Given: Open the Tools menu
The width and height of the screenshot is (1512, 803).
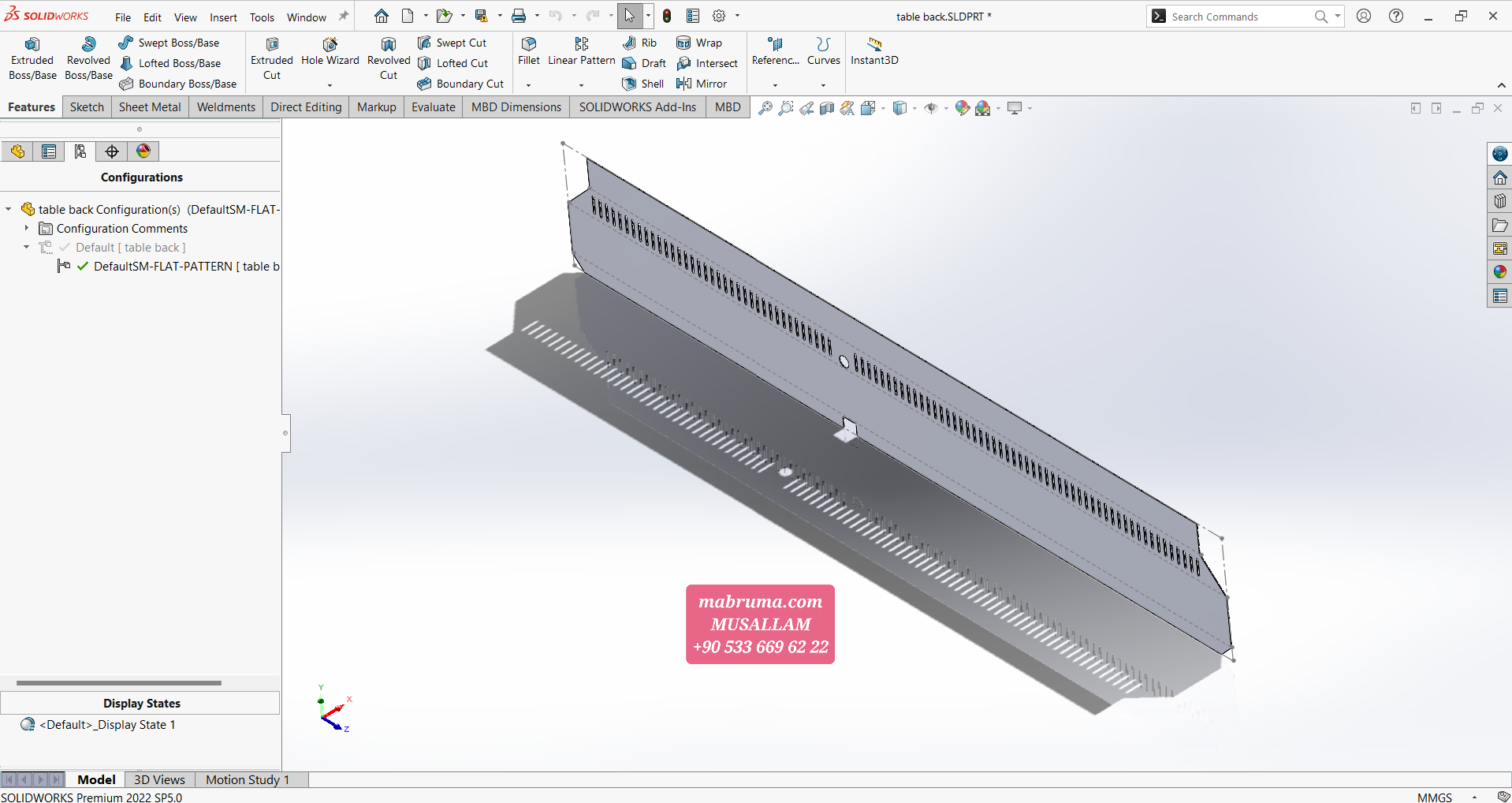Looking at the screenshot, I should tap(262, 17).
